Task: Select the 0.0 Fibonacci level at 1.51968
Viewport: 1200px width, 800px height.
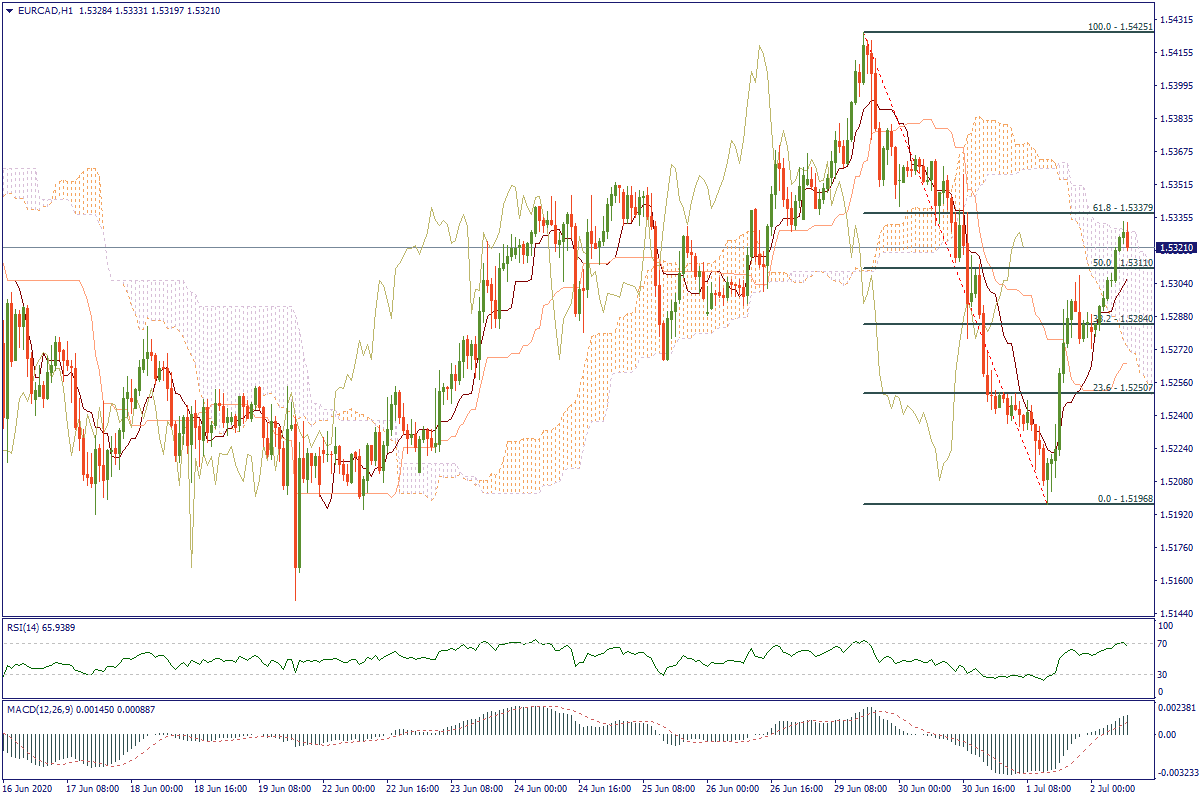Action: click(1125, 498)
